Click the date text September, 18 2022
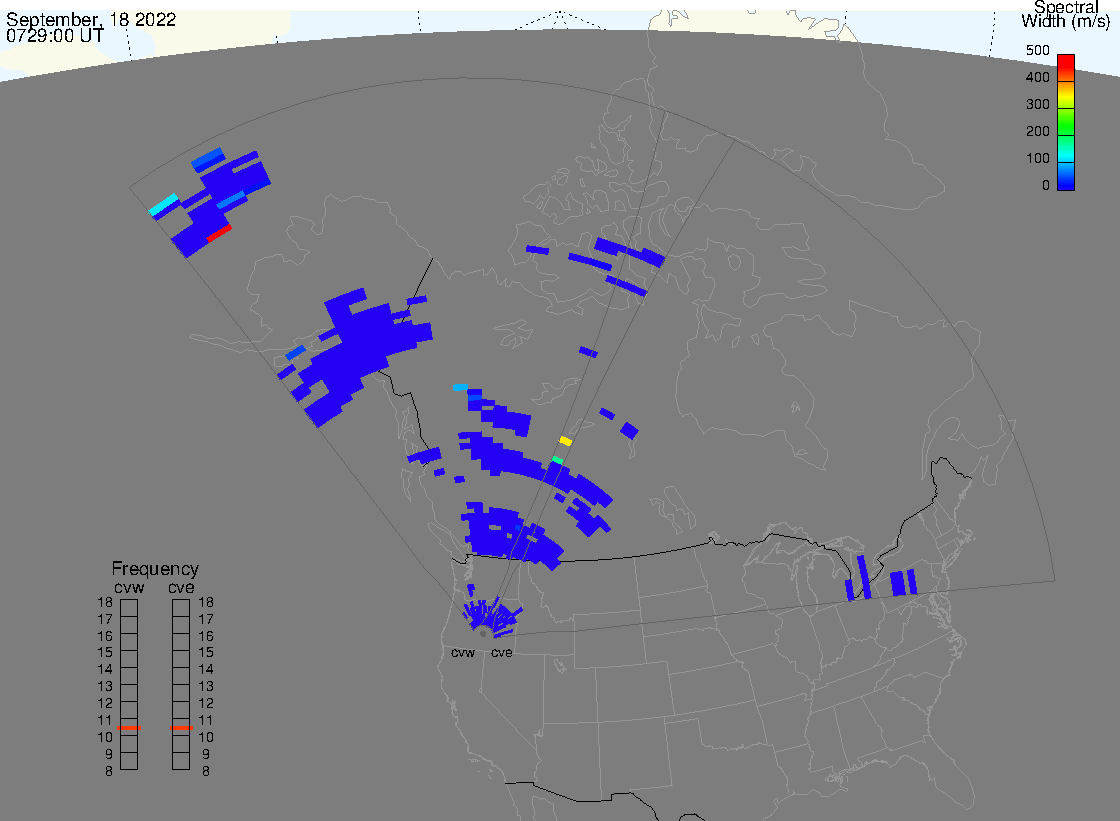 pos(91,19)
